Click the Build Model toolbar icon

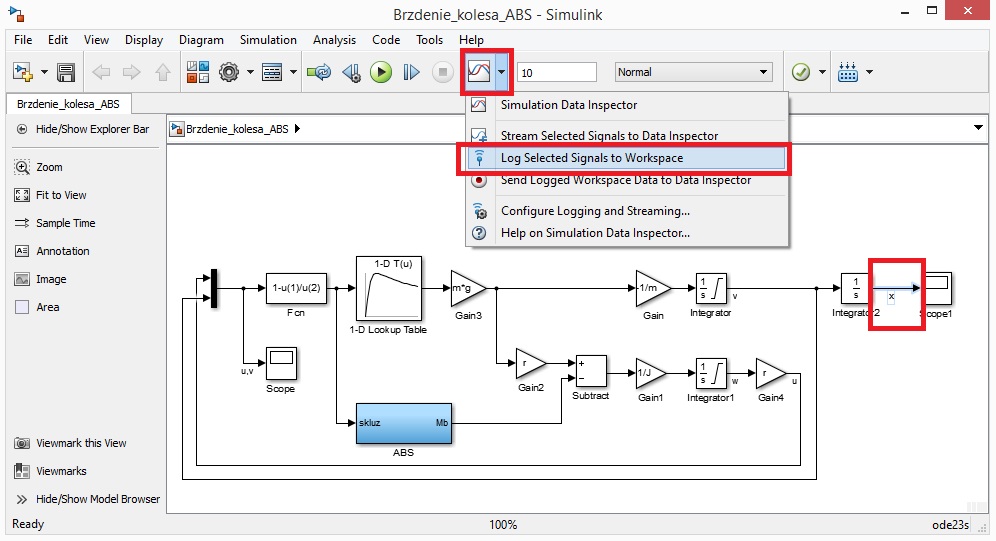coord(848,72)
